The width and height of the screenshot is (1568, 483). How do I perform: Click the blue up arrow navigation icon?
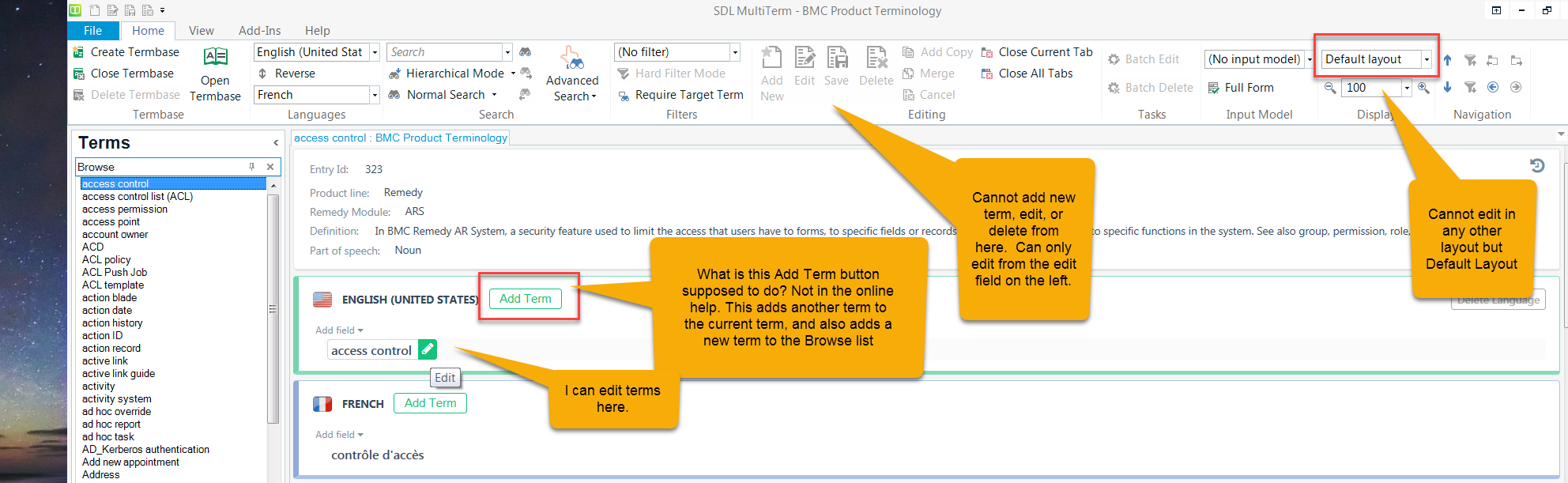tap(1447, 60)
